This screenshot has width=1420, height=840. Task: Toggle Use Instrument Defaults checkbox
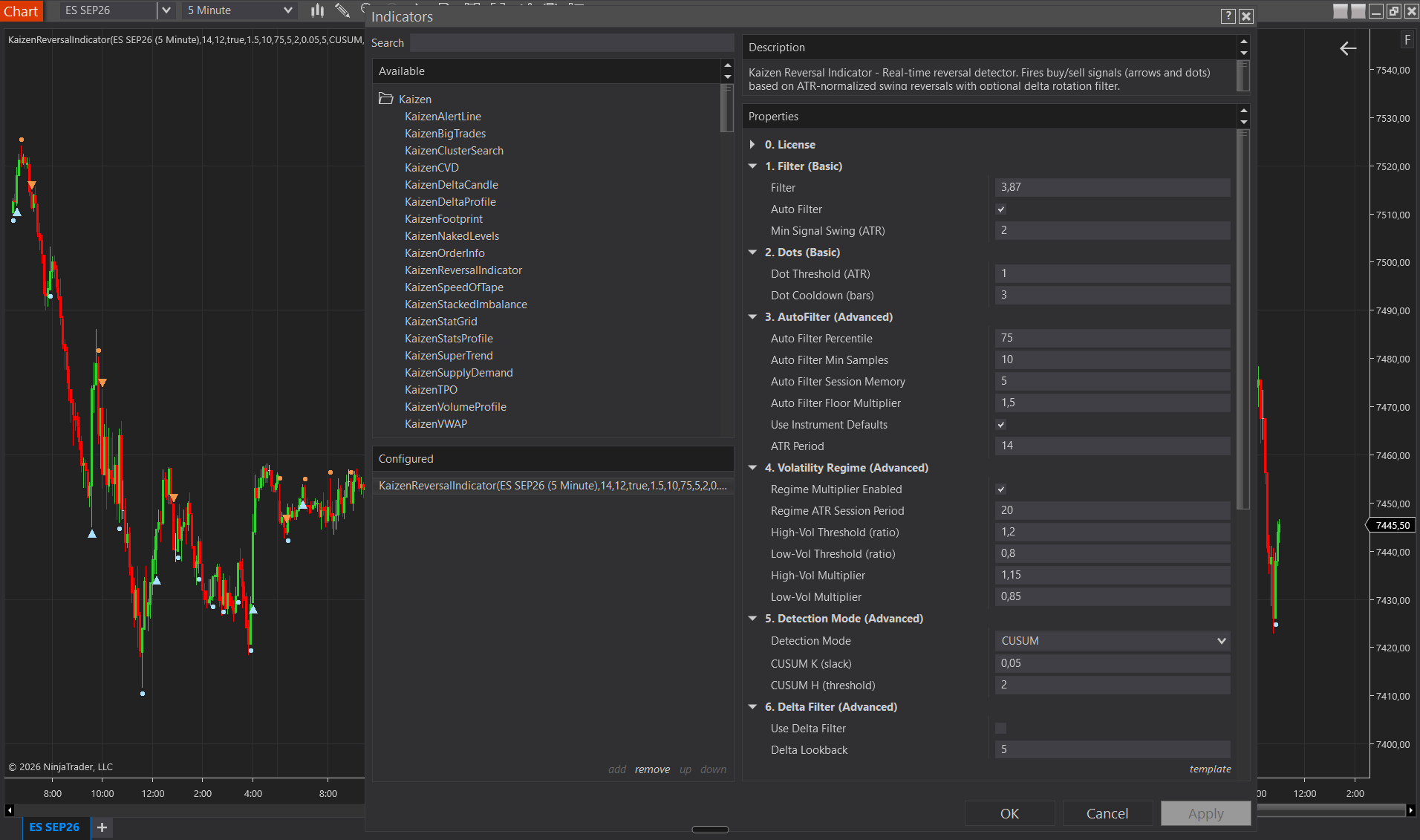click(1001, 425)
